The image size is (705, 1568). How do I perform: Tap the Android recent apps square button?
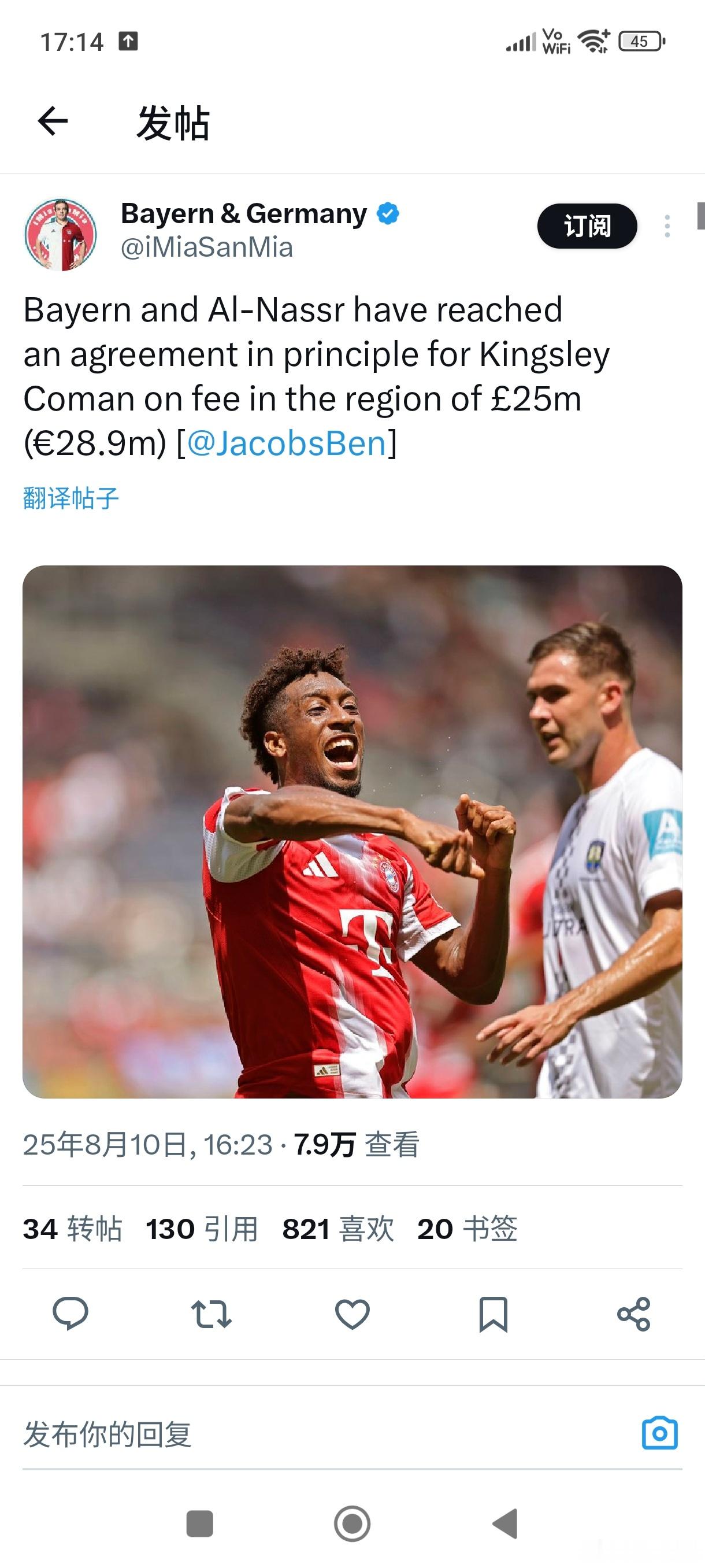(199, 1523)
